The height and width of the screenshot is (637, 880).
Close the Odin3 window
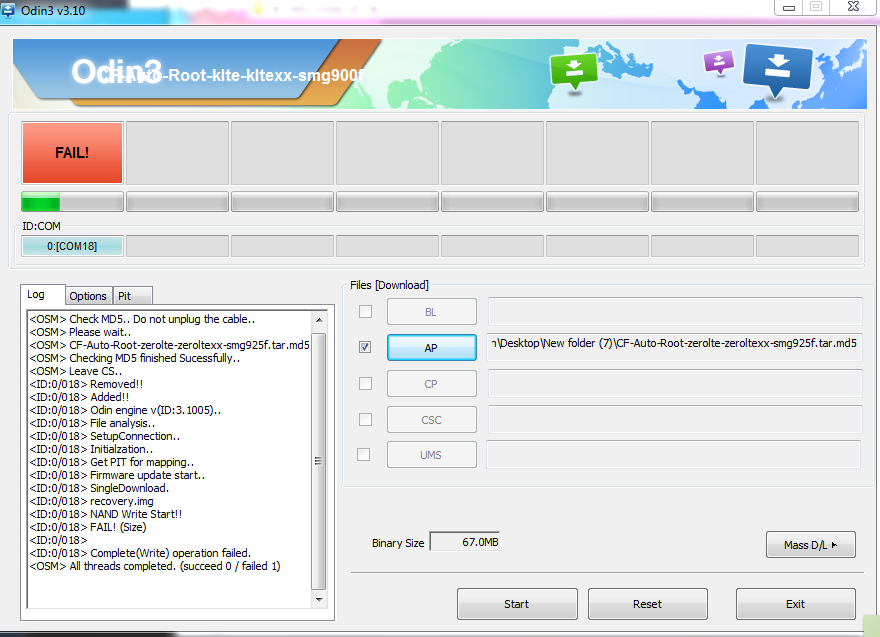[854, 7]
